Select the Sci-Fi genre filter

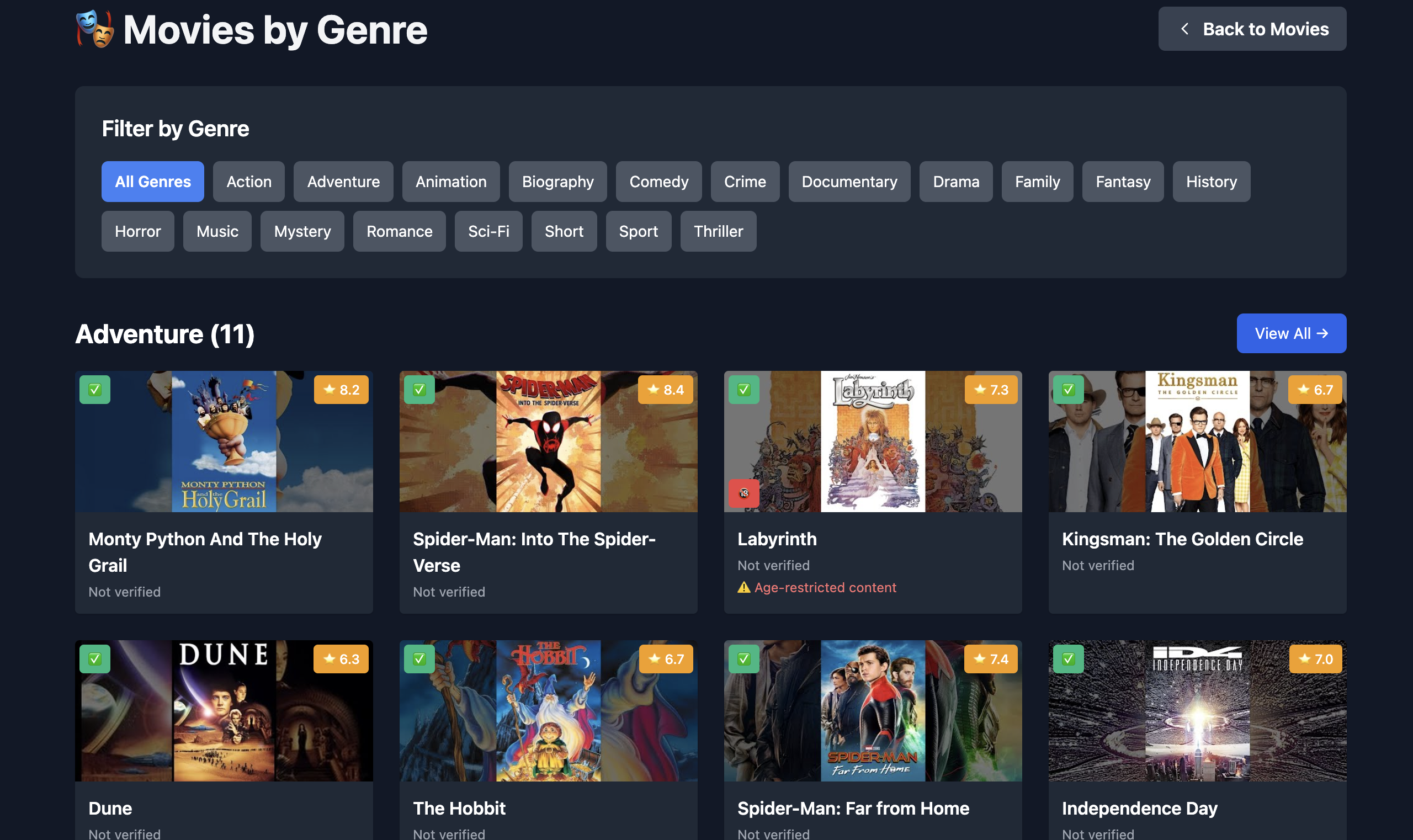point(488,231)
